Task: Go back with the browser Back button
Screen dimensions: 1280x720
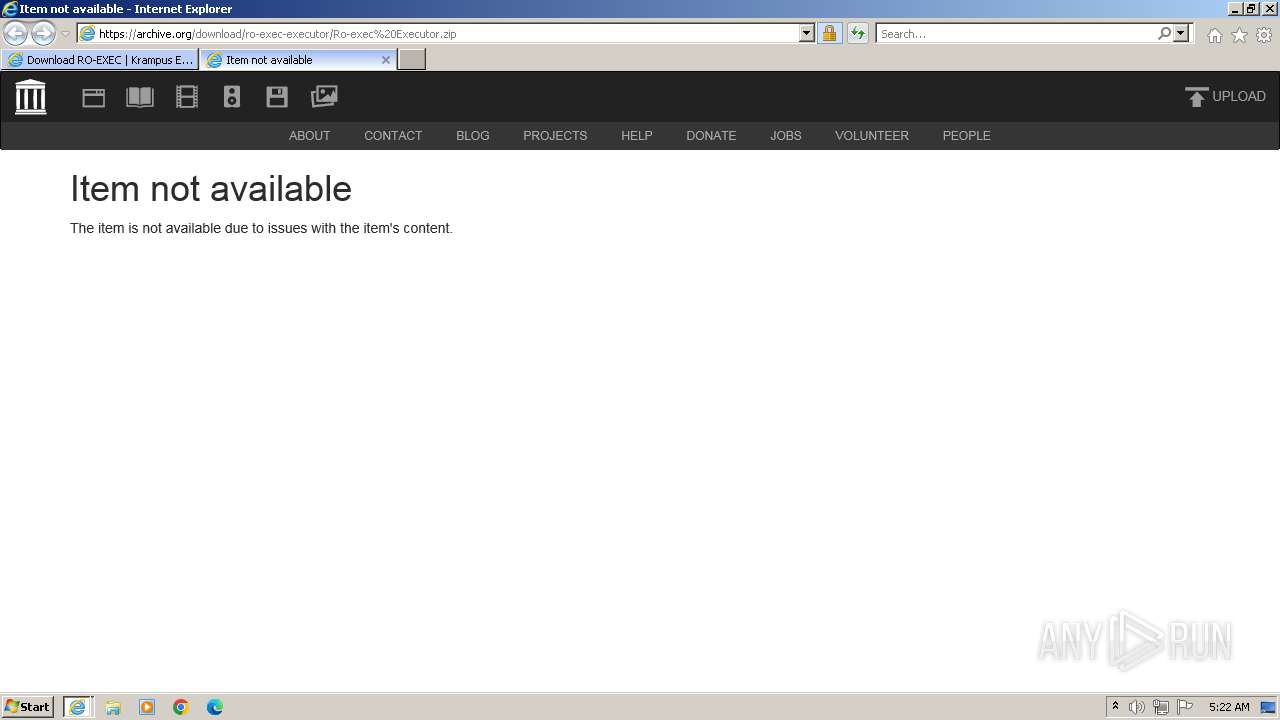Action: click(15, 33)
